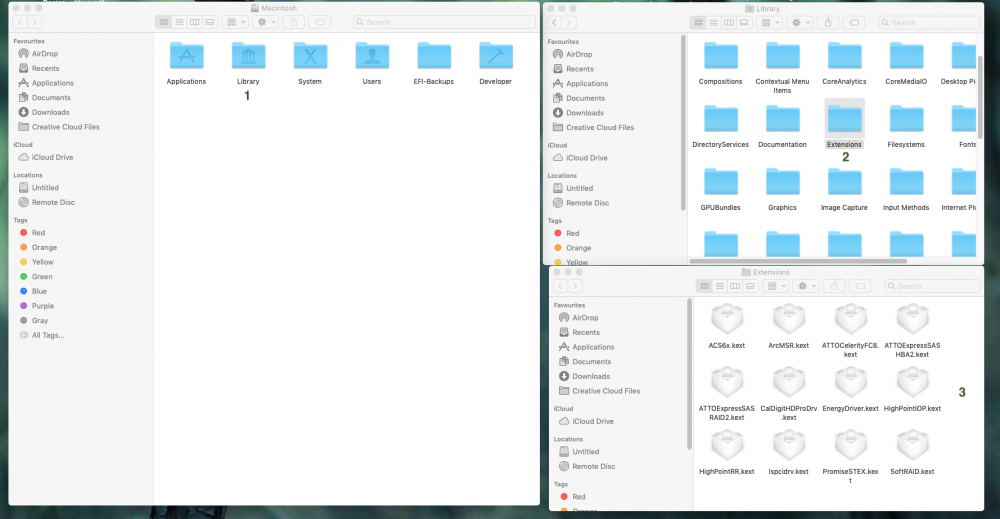The width and height of the screenshot is (1000, 519).
Task: Open the Image Capture folder
Action: pos(844,182)
